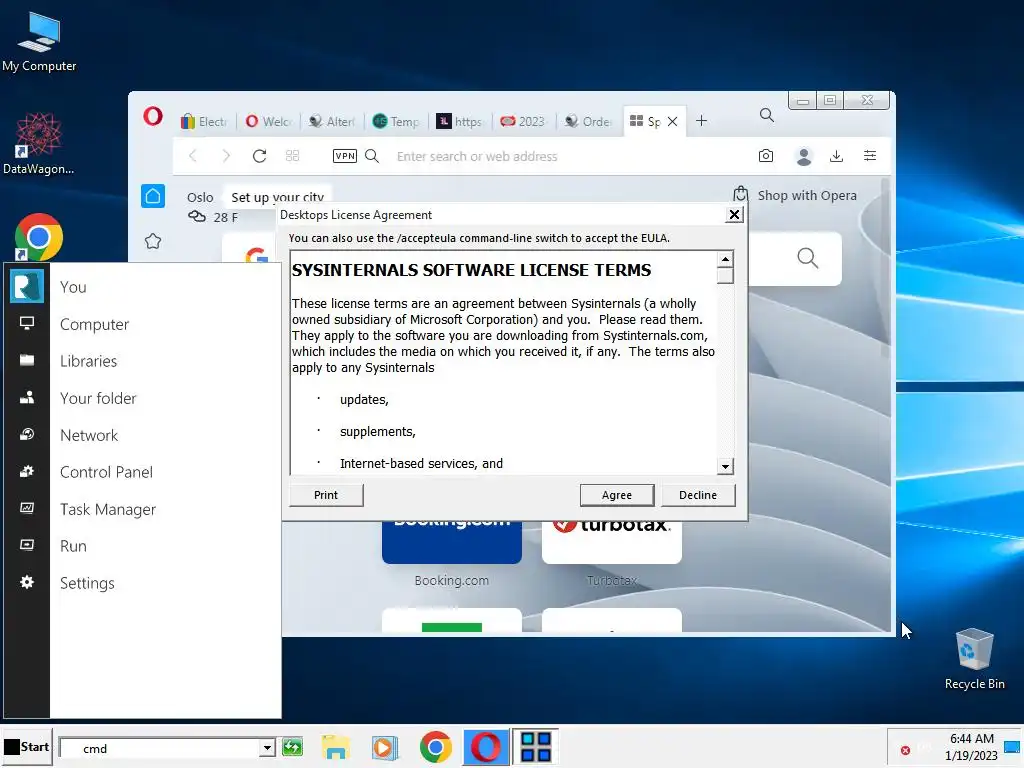The height and width of the screenshot is (768, 1024).
Task: Click the Start button
Action: click(x=27, y=747)
